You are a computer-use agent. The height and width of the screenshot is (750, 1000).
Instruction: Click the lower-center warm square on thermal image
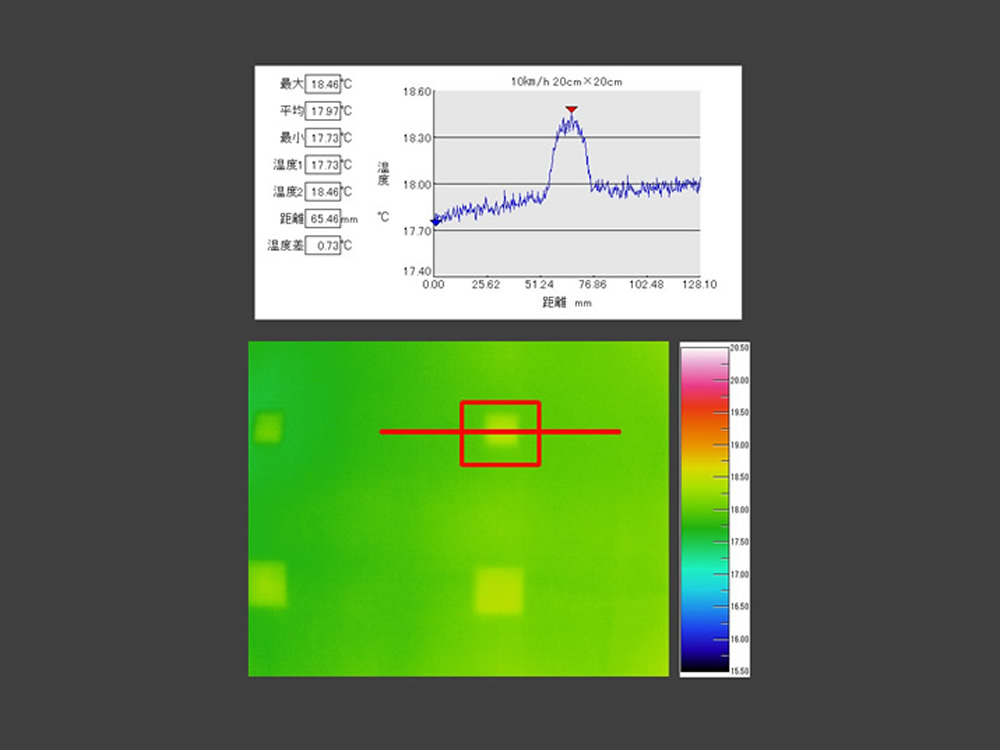tap(498, 590)
